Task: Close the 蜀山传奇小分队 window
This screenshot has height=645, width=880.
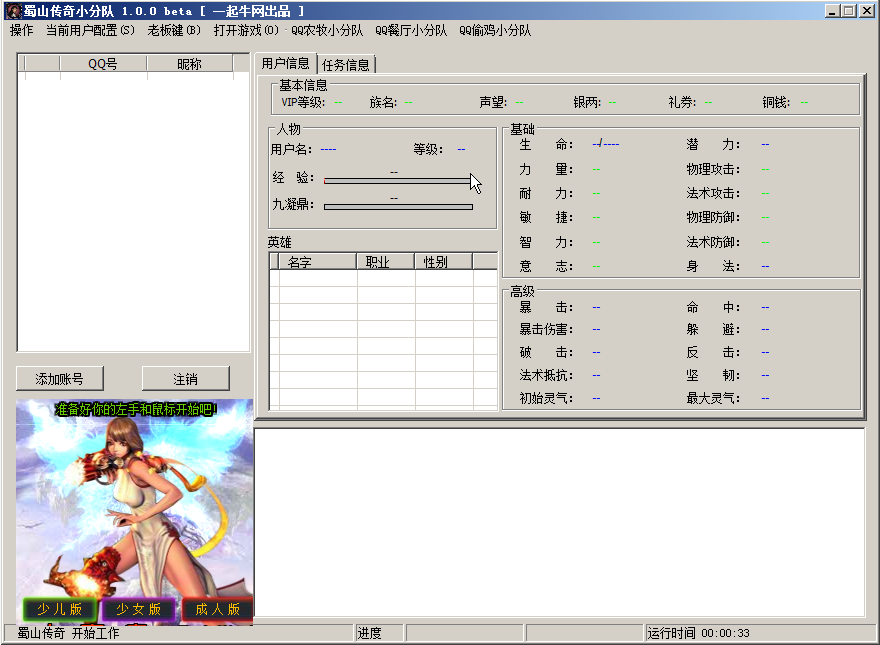Action: pos(867,11)
